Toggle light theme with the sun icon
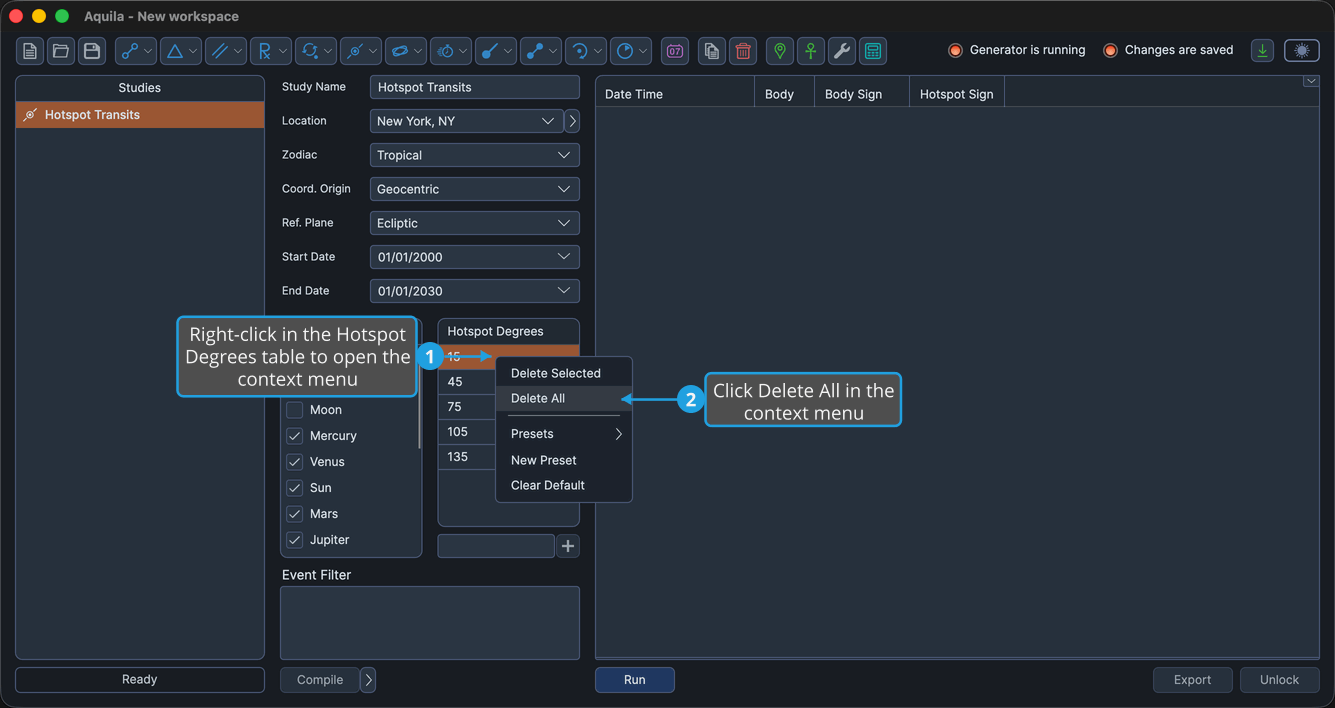Viewport: 1335px width, 708px height. pyautogui.click(x=1302, y=51)
